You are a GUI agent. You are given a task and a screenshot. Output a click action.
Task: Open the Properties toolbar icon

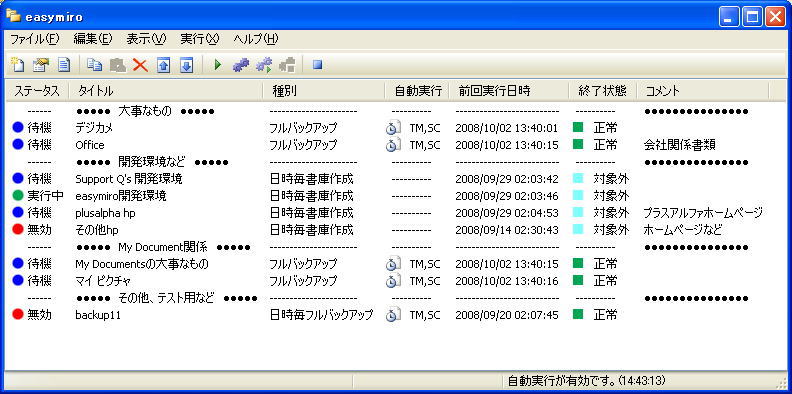point(40,65)
